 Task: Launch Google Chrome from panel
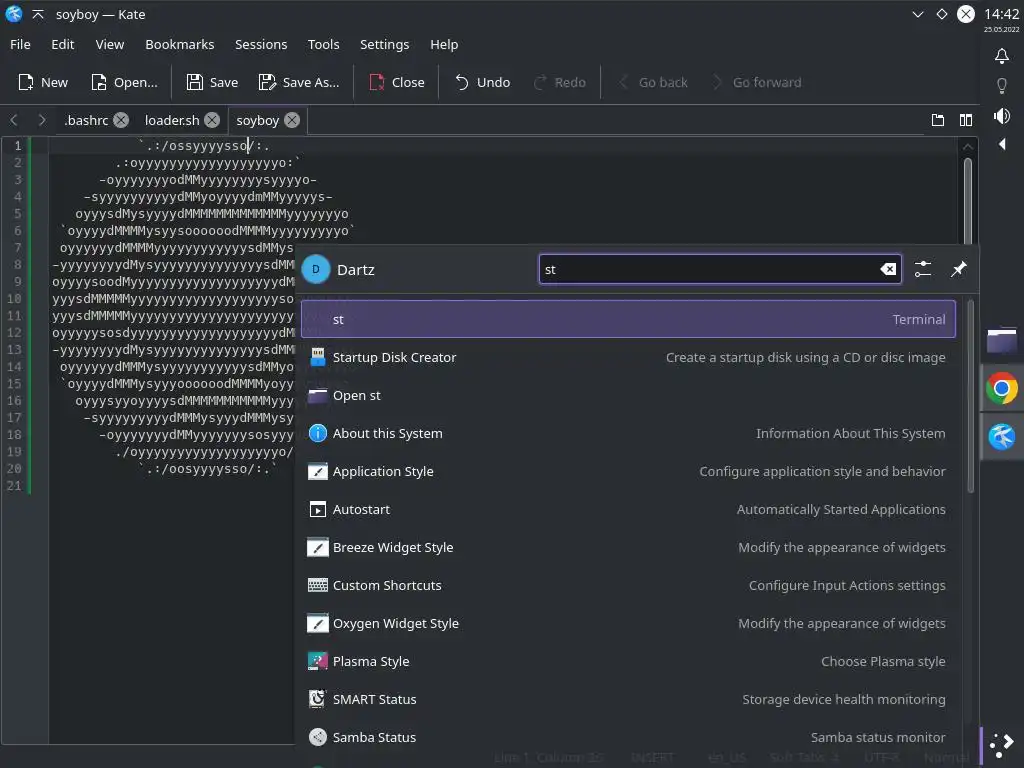pyautogui.click(x=1001, y=389)
